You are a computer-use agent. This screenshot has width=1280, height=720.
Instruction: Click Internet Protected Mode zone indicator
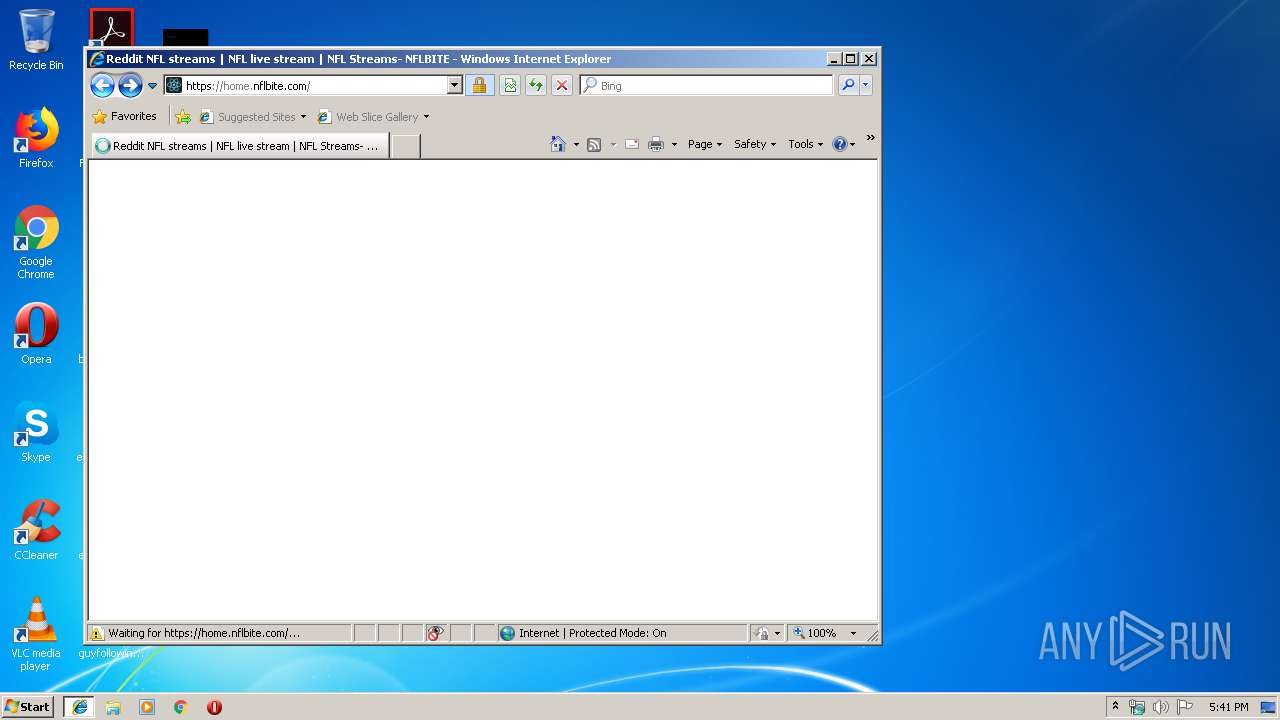tap(622, 633)
